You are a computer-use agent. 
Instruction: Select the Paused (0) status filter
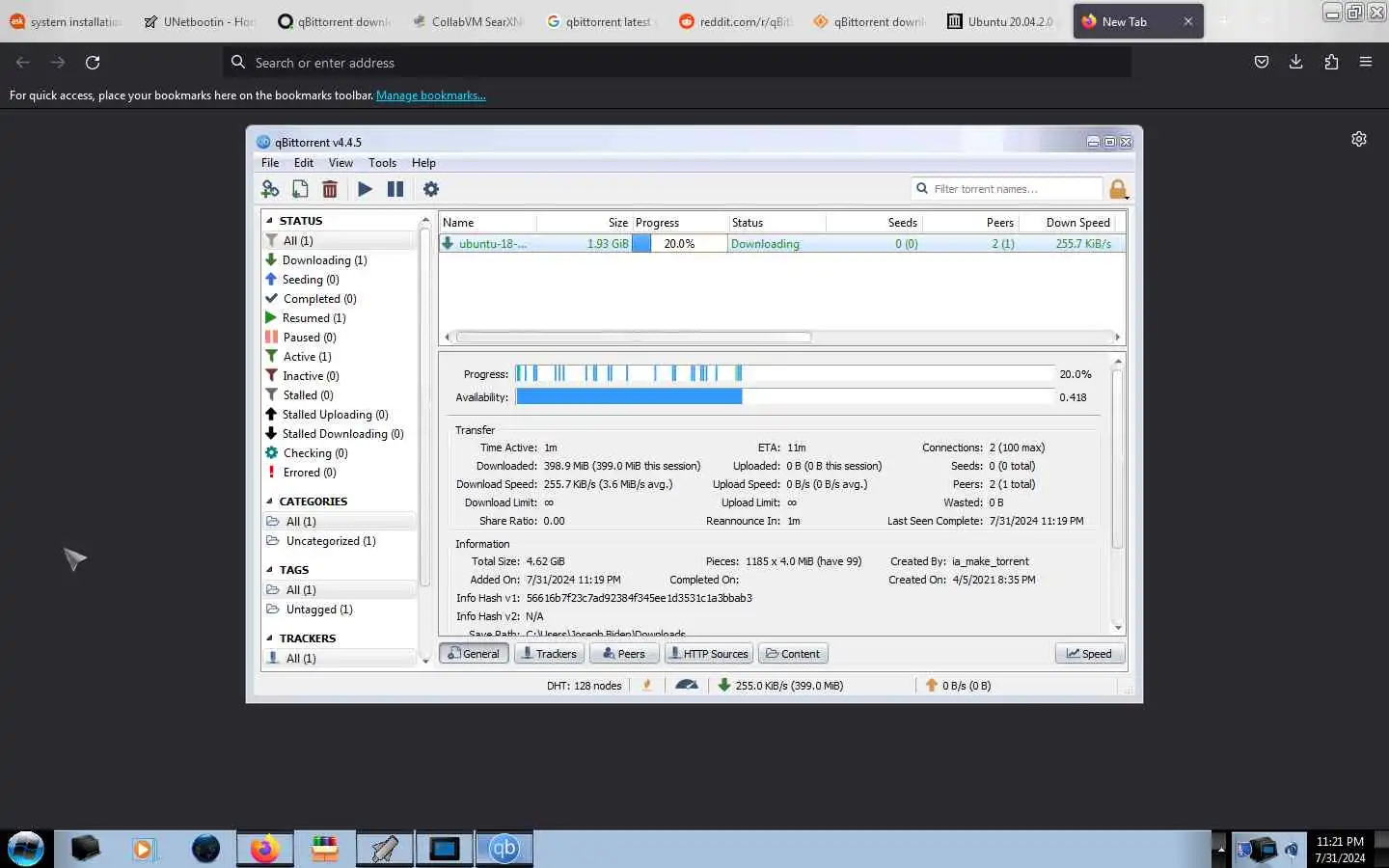(x=300, y=338)
